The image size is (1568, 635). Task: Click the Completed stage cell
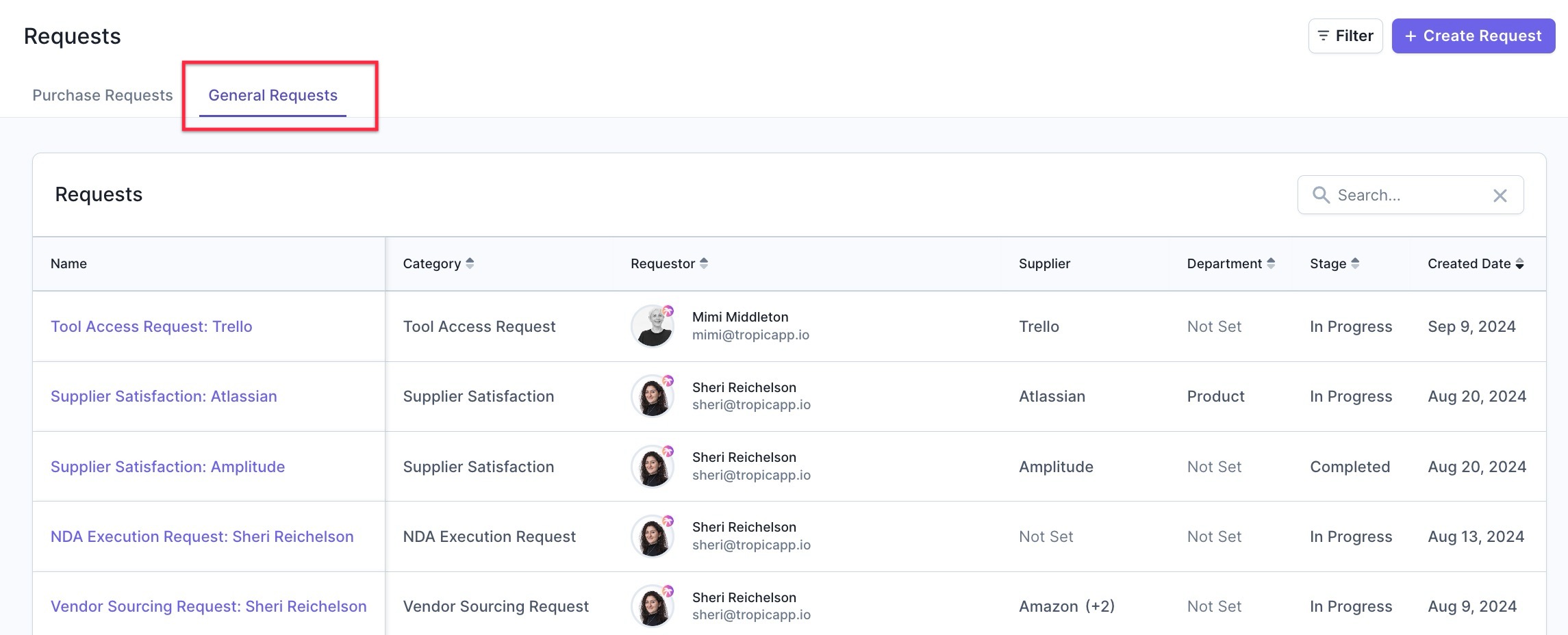click(x=1350, y=467)
